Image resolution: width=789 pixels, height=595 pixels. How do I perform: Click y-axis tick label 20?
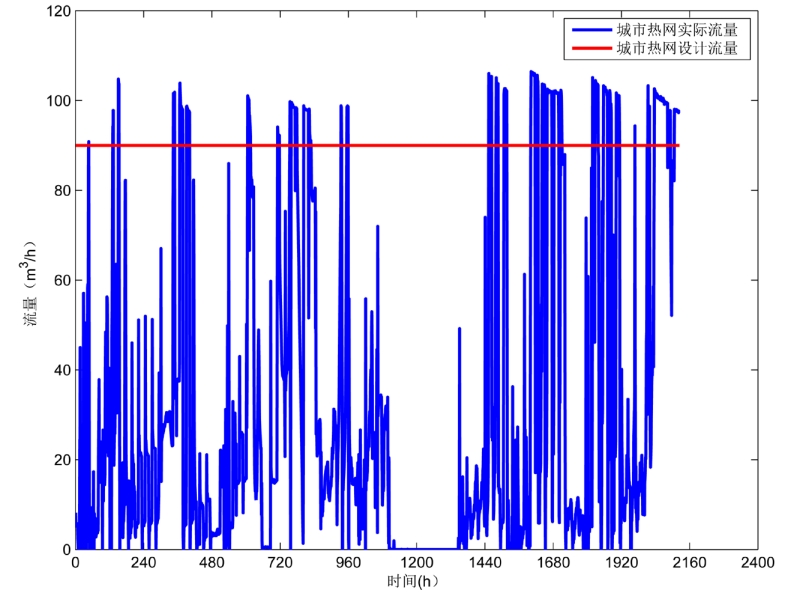coord(60,460)
